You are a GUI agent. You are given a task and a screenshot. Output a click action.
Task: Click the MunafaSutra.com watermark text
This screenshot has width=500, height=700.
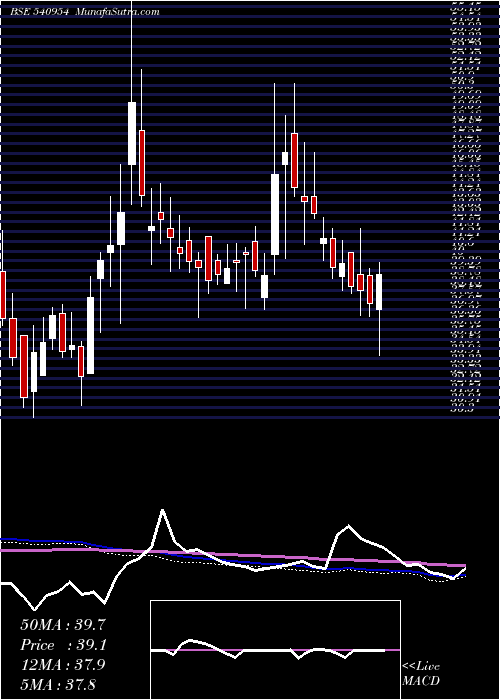117,12
